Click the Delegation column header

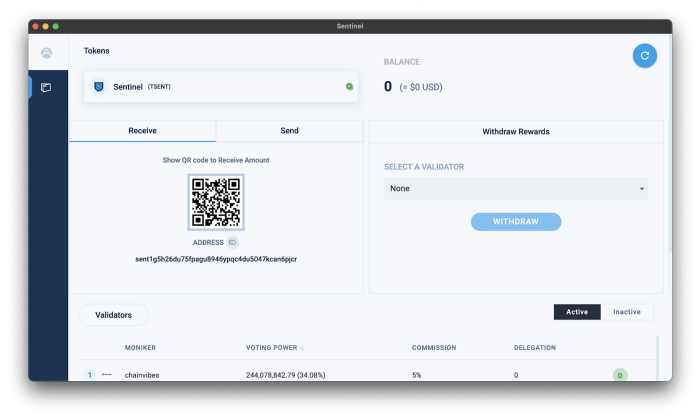(x=534, y=347)
